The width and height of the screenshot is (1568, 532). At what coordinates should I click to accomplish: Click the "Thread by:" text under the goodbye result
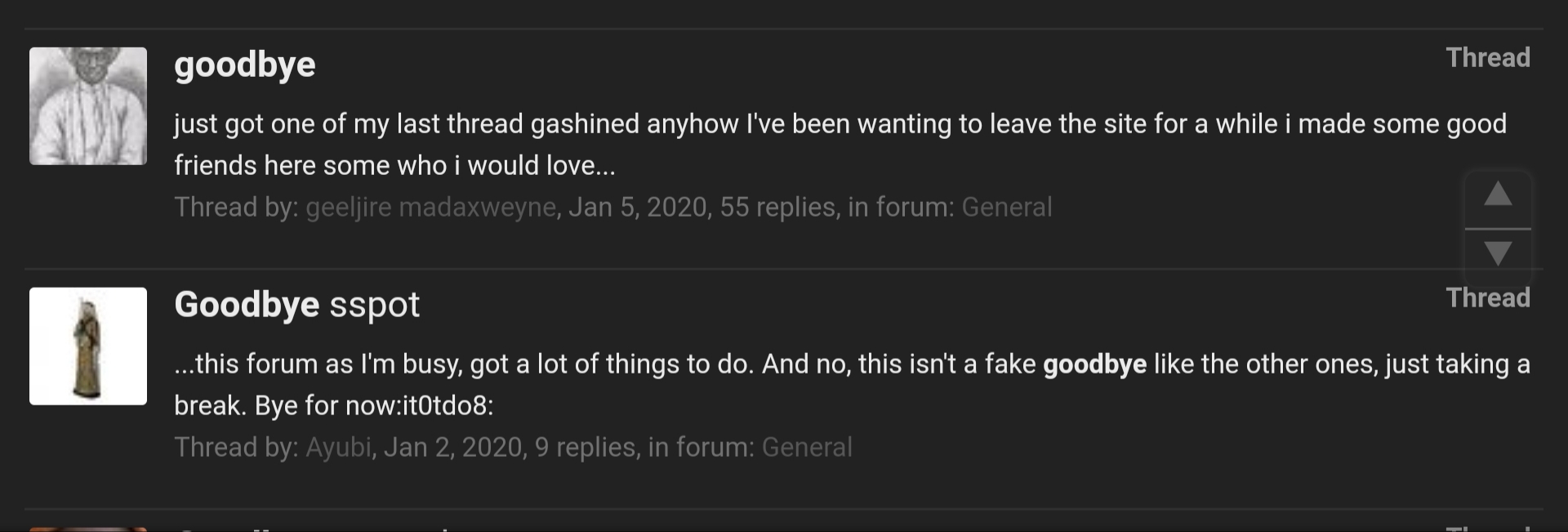(237, 207)
